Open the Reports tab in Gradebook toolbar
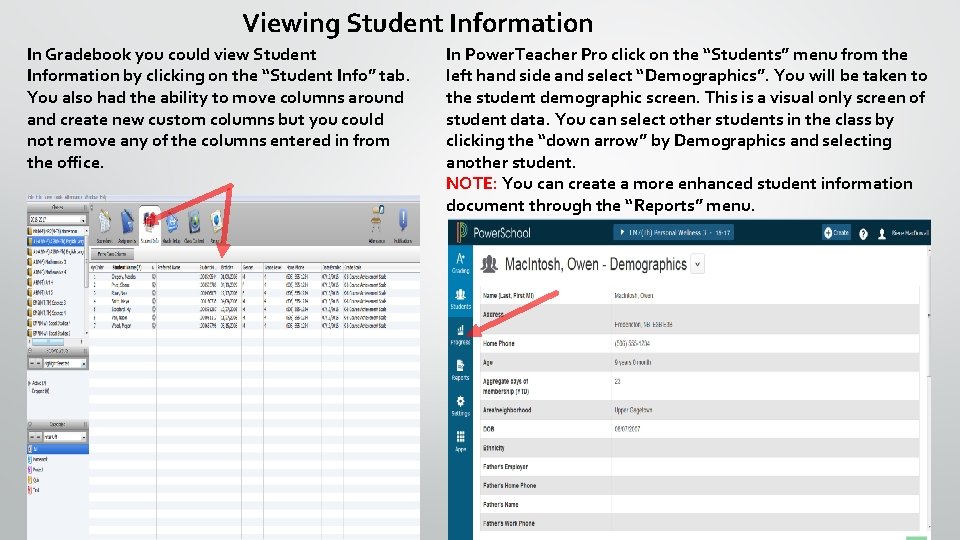This screenshot has width=960, height=540. pyautogui.click(x=216, y=225)
